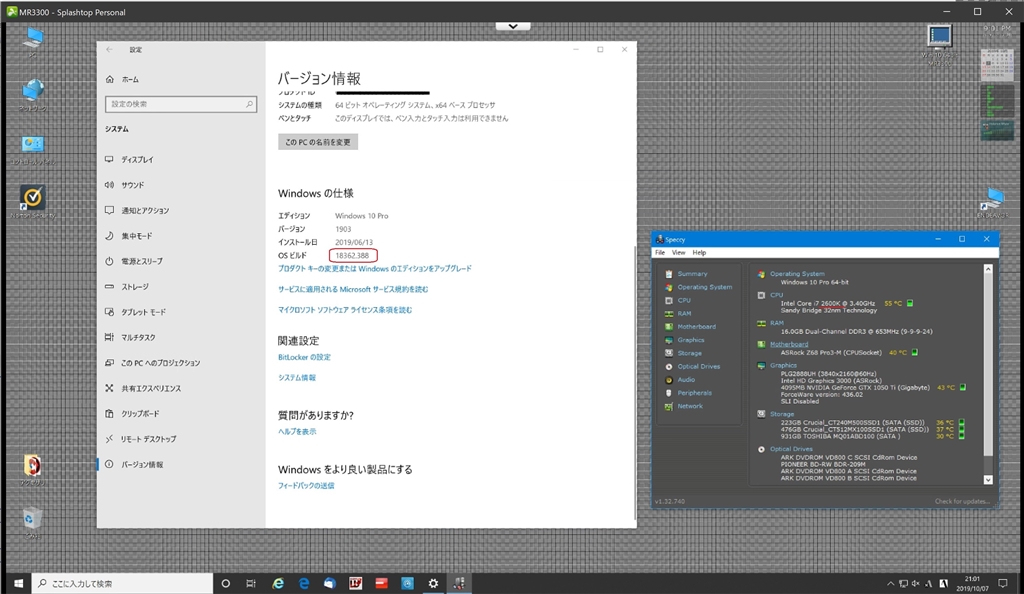Click the Intel Core i7 2600K line in Speccy
Screen dimensions: 1024x594
[x=827, y=304]
